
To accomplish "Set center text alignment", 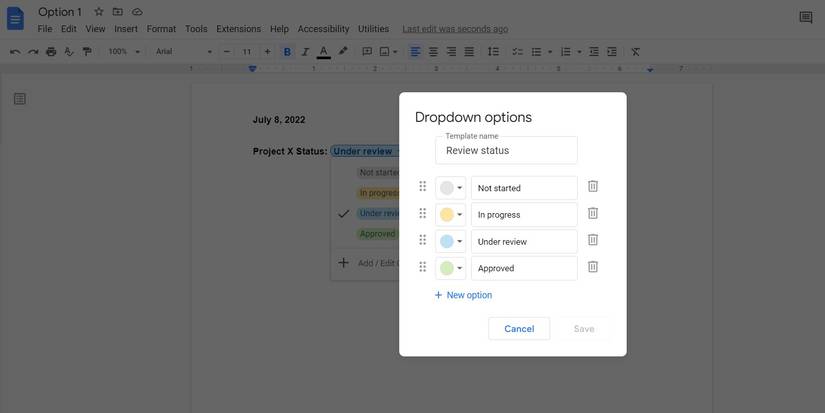I will click(433, 52).
